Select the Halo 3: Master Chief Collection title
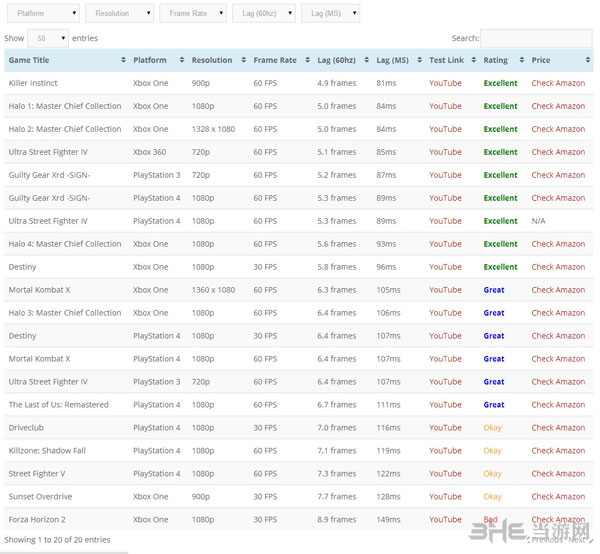Image resolution: width=600 pixels, height=554 pixels. 65,313
